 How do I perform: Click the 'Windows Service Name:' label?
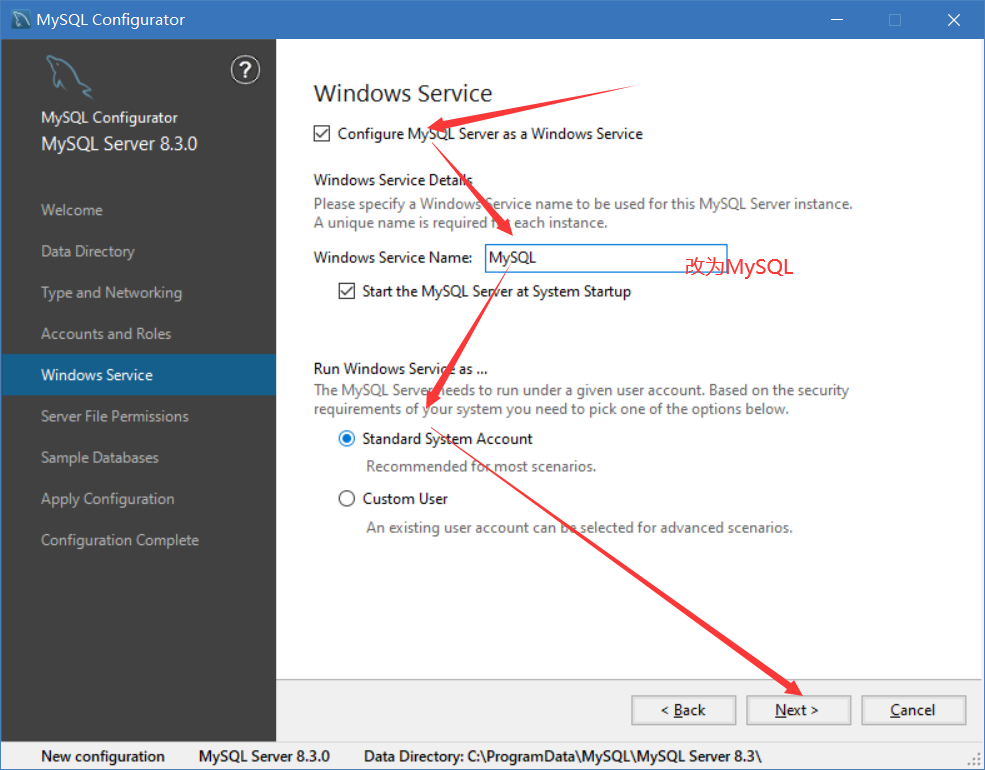click(x=393, y=258)
